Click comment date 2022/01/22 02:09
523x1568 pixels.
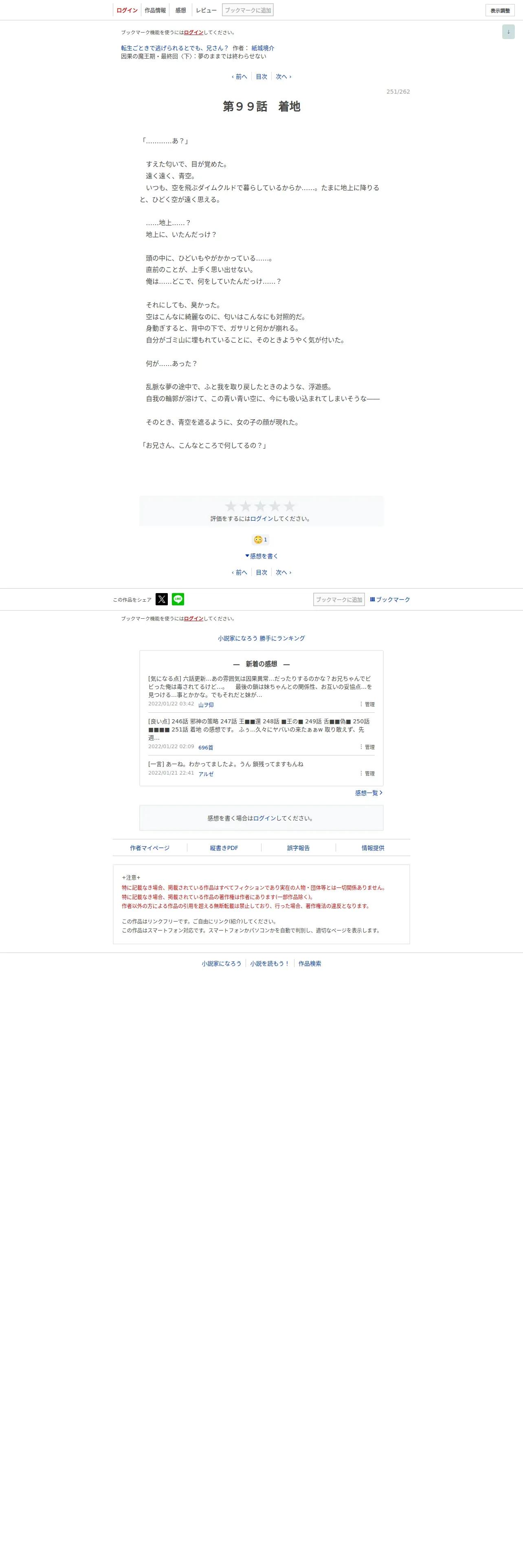click(171, 746)
